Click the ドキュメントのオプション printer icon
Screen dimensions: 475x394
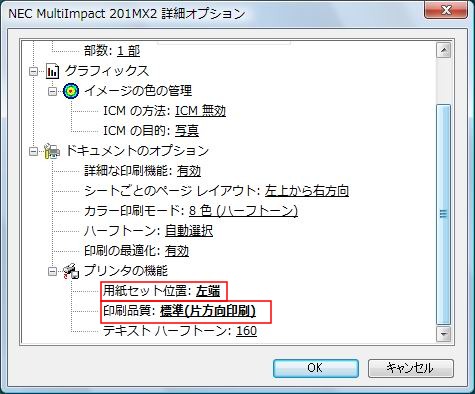tap(52, 151)
